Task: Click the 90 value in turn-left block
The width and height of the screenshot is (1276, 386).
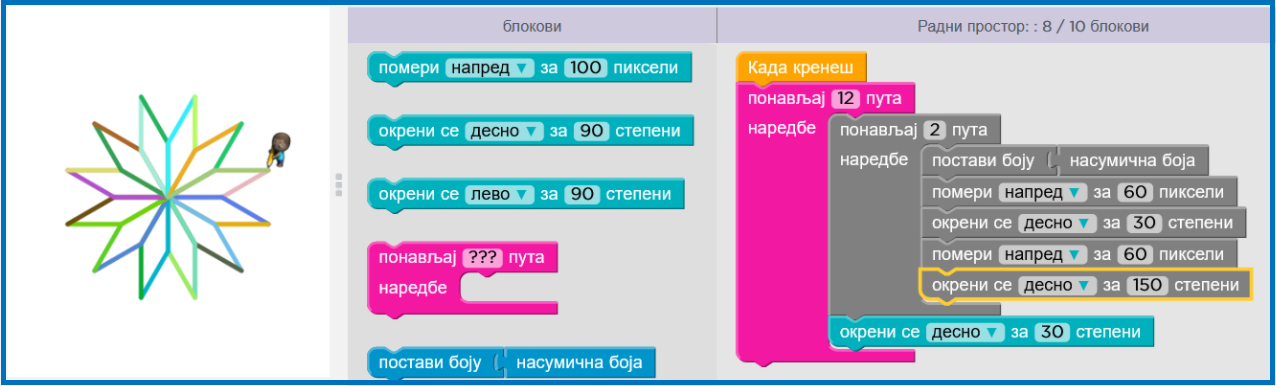Action: (x=582, y=194)
